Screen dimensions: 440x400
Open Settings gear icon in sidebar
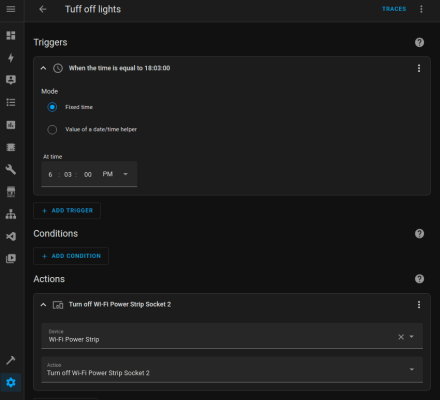(11, 382)
